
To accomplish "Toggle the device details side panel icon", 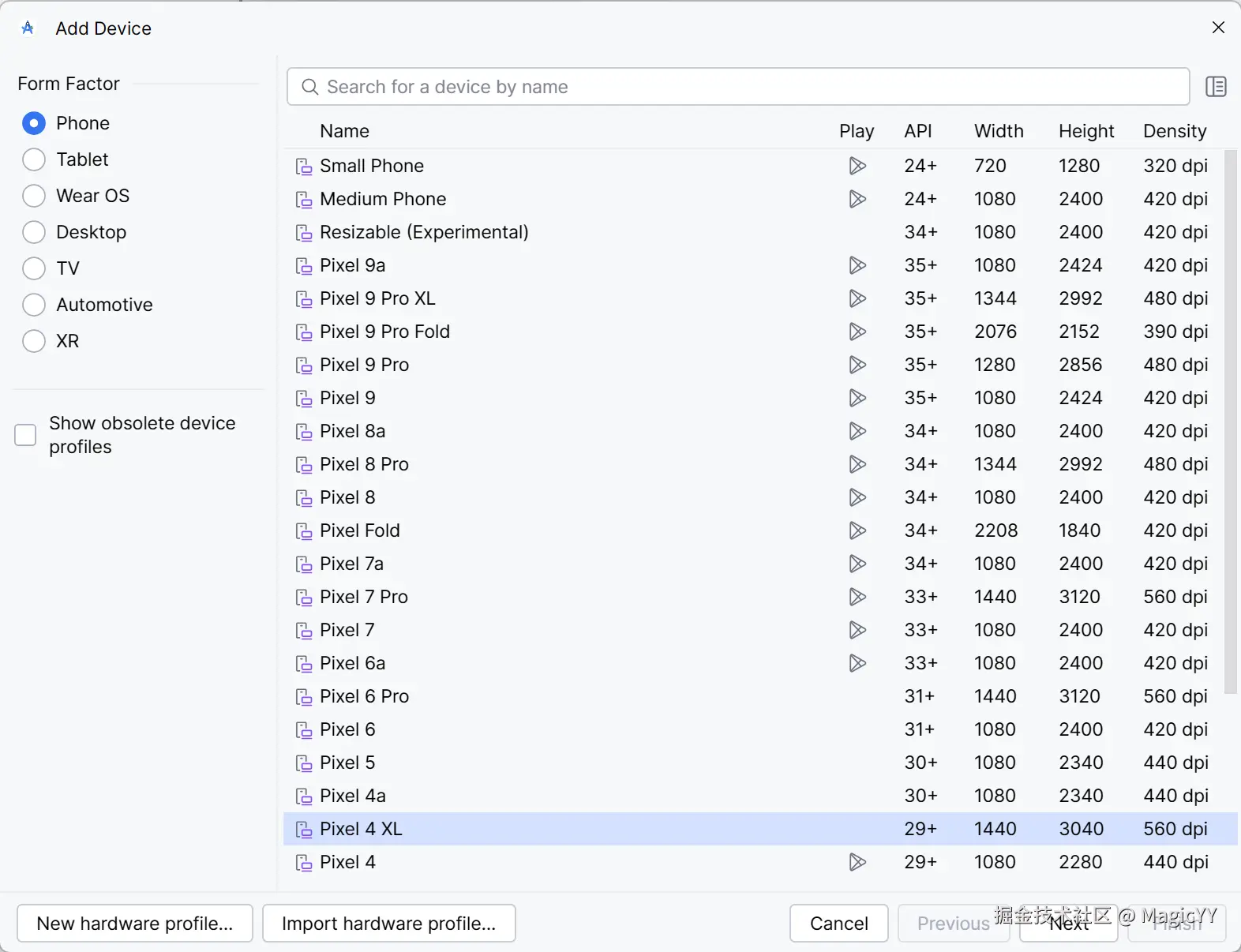I will coord(1216,87).
